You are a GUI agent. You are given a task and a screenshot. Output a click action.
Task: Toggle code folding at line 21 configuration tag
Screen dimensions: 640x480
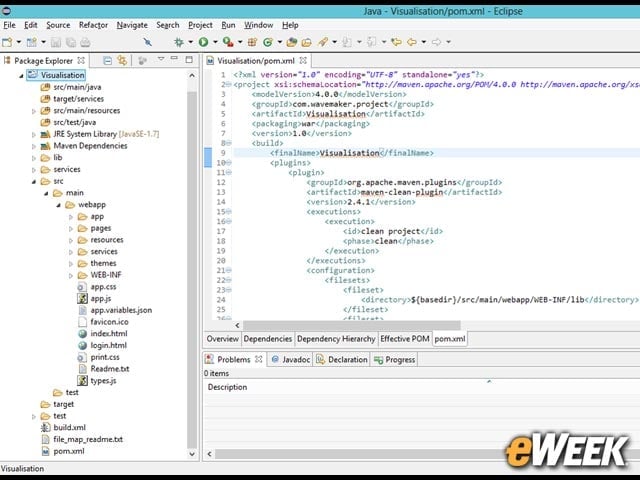point(229,271)
